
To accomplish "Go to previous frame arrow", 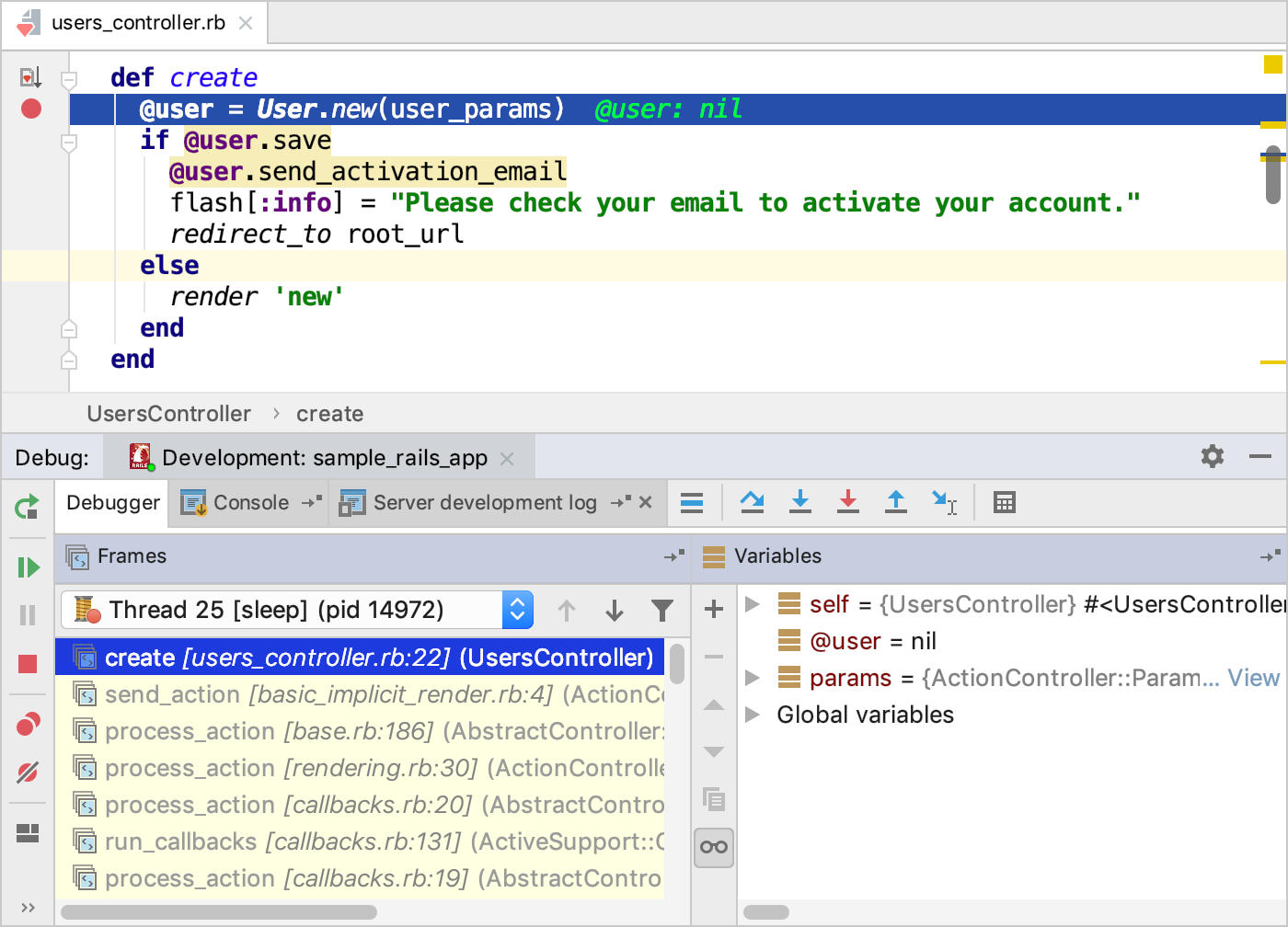I will tap(567, 610).
